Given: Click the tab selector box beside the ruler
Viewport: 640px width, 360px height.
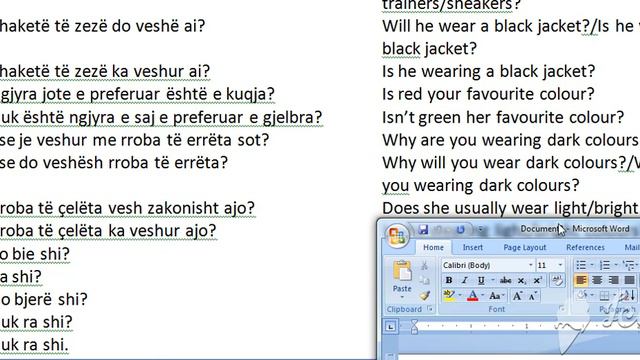Looking at the screenshot, I should (x=391, y=327).
